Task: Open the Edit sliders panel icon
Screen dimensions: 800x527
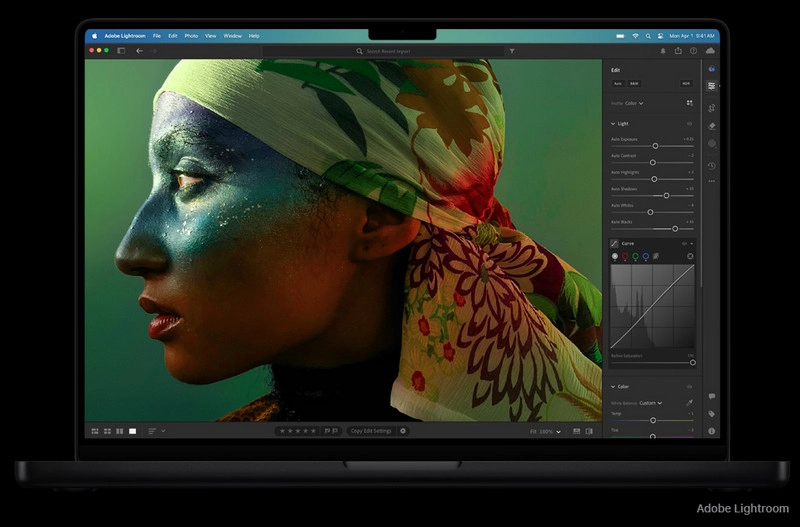Action: [x=712, y=86]
